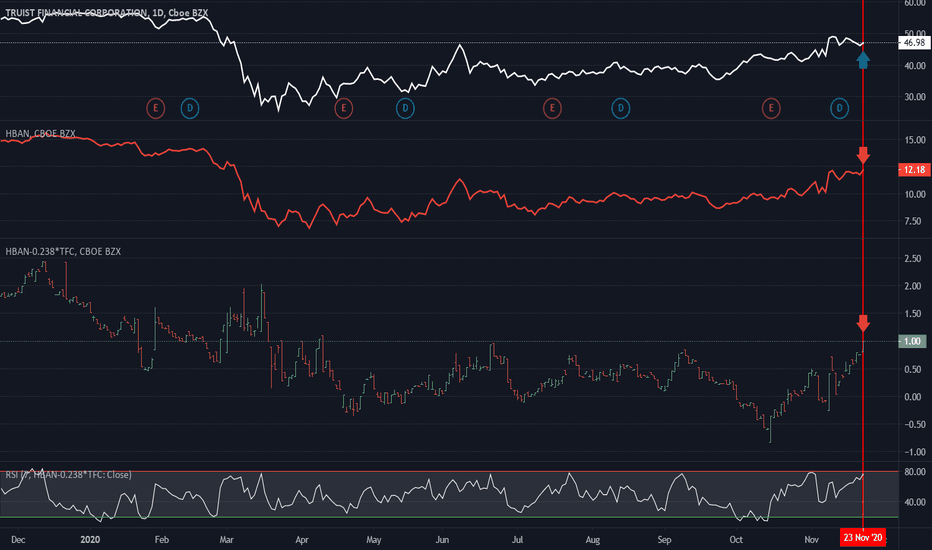Viewport: 932px width, 550px height.
Task: Open the late-January earnings E marker
Action: click(x=156, y=108)
